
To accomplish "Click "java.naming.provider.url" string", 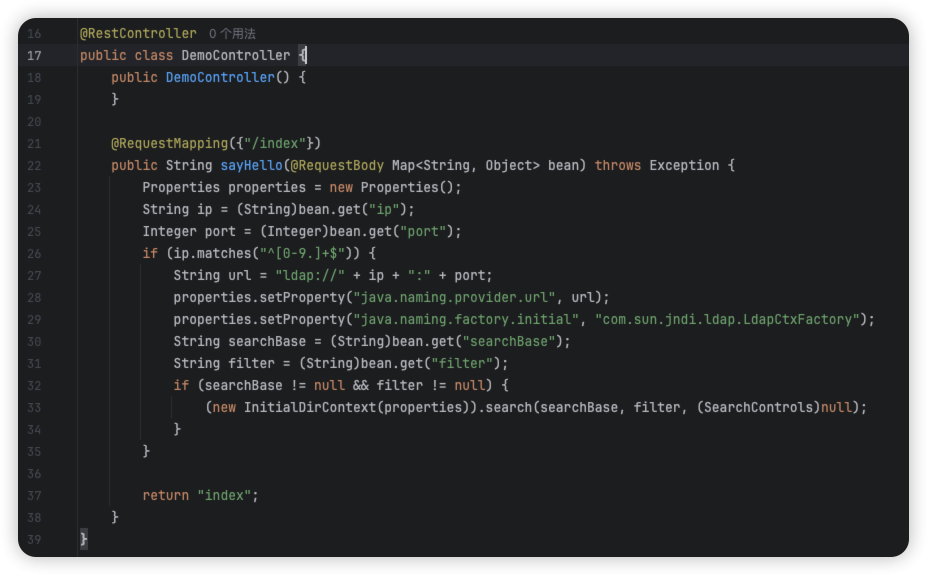I will 454,298.
